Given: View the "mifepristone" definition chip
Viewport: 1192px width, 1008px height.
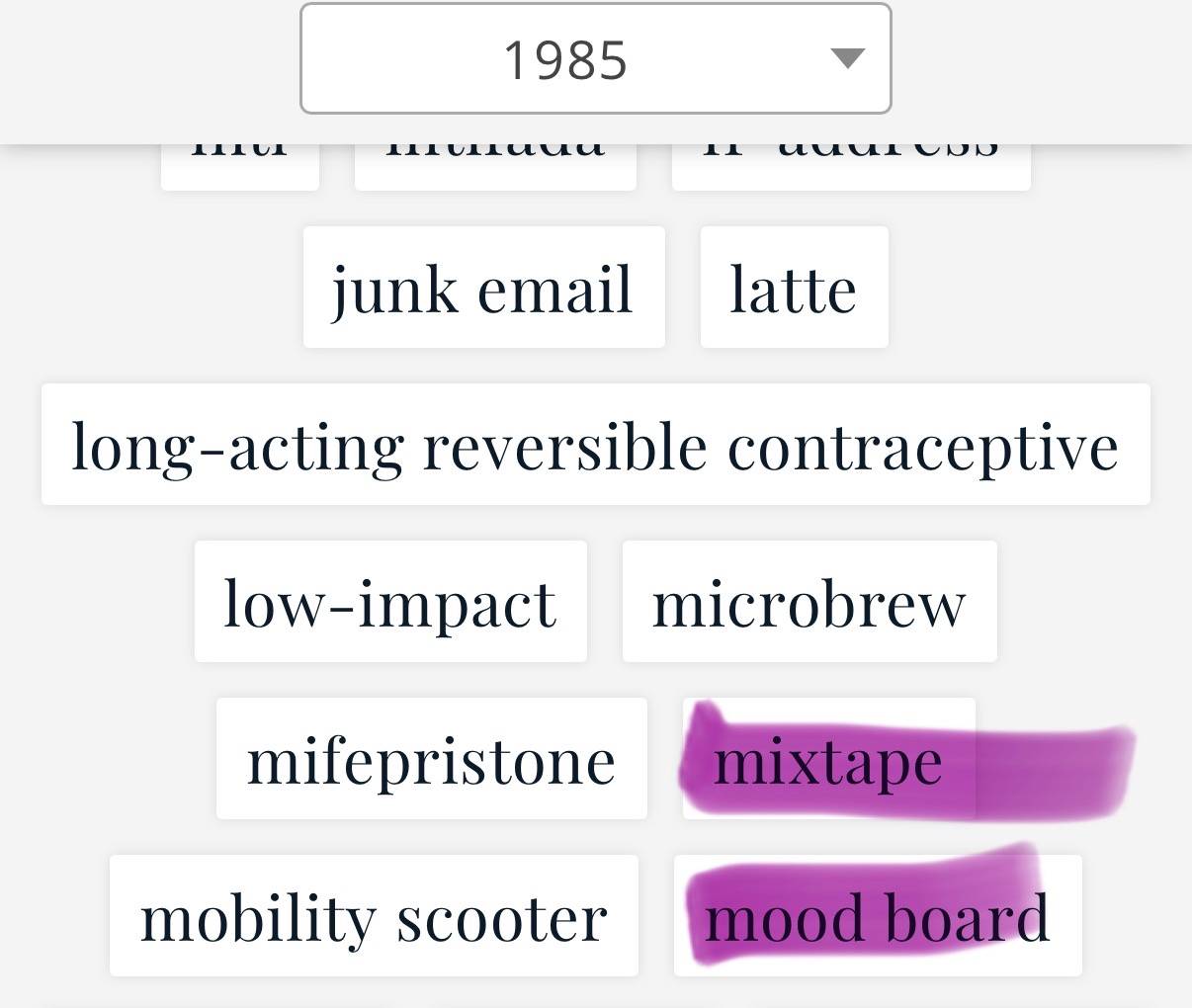Looking at the screenshot, I should coord(431,759).
